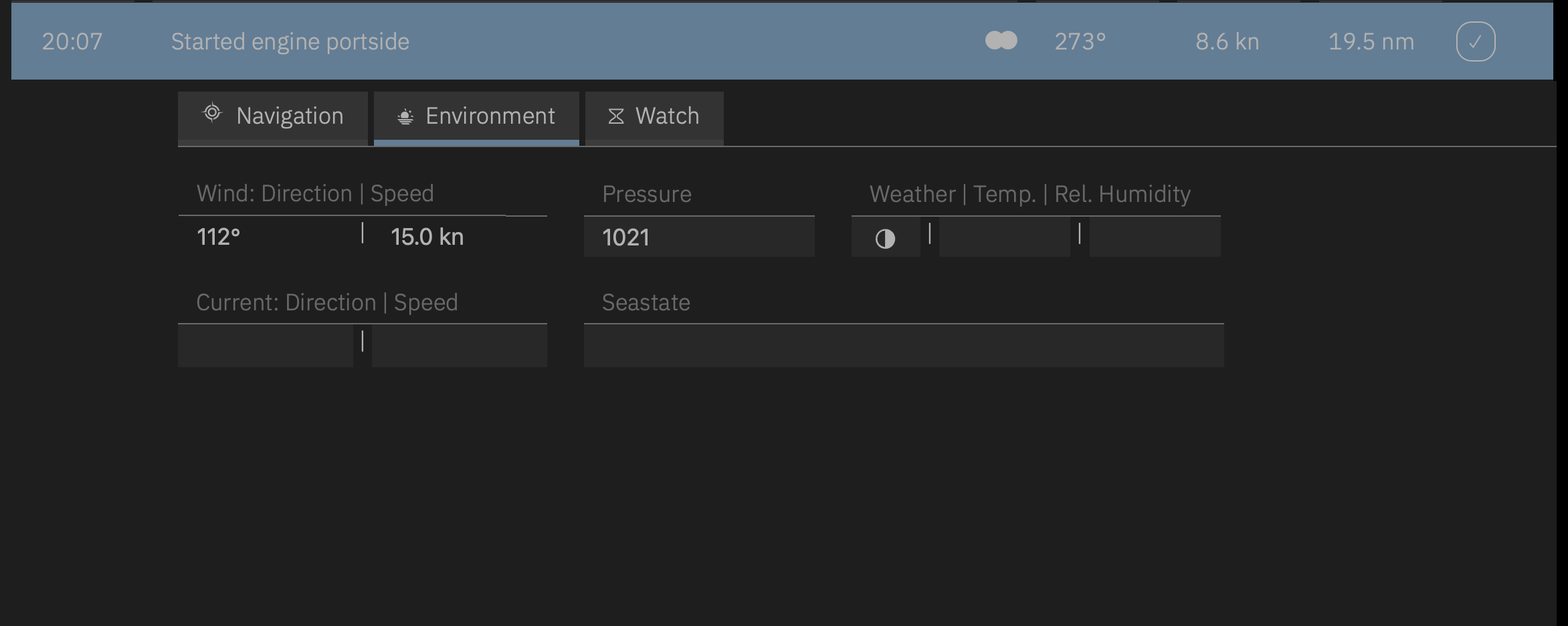
Task: Click the Watch hourglass icon
Action: [x=616, y=116]
